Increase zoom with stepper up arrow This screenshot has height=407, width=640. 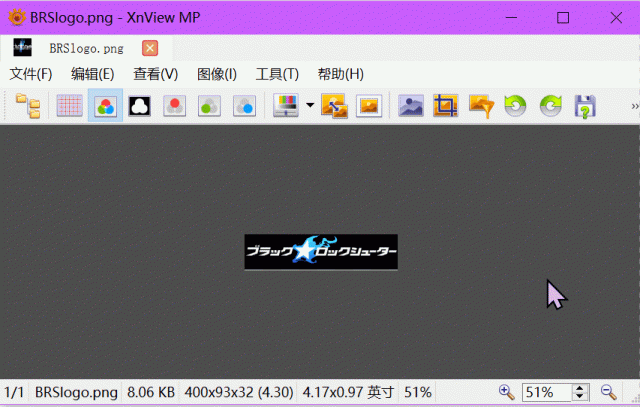pyautogui.click(x=580, y=388)
